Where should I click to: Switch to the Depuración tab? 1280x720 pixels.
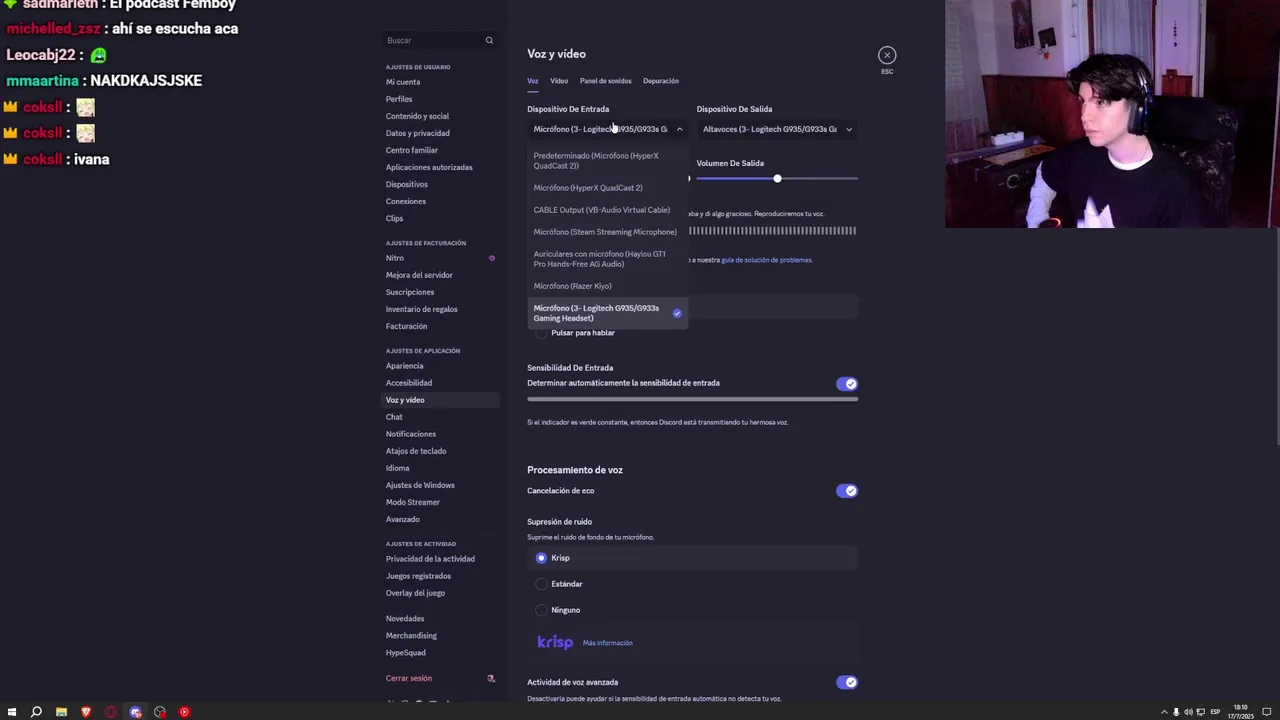click(661, 81)
